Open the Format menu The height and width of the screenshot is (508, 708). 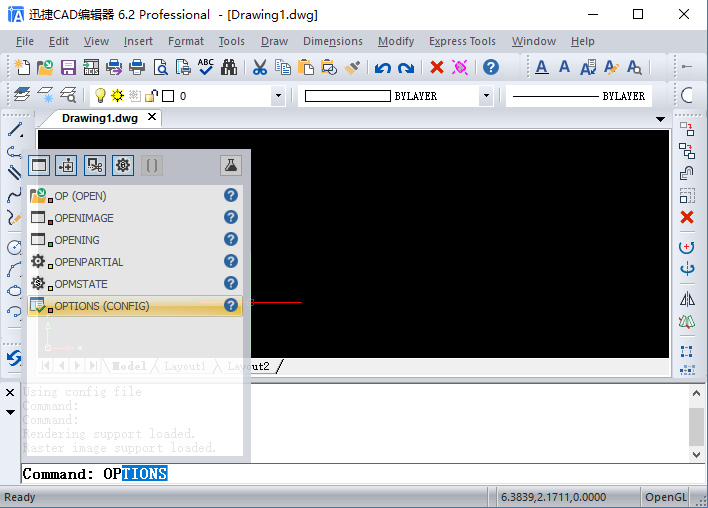click(x=186, y=41)
